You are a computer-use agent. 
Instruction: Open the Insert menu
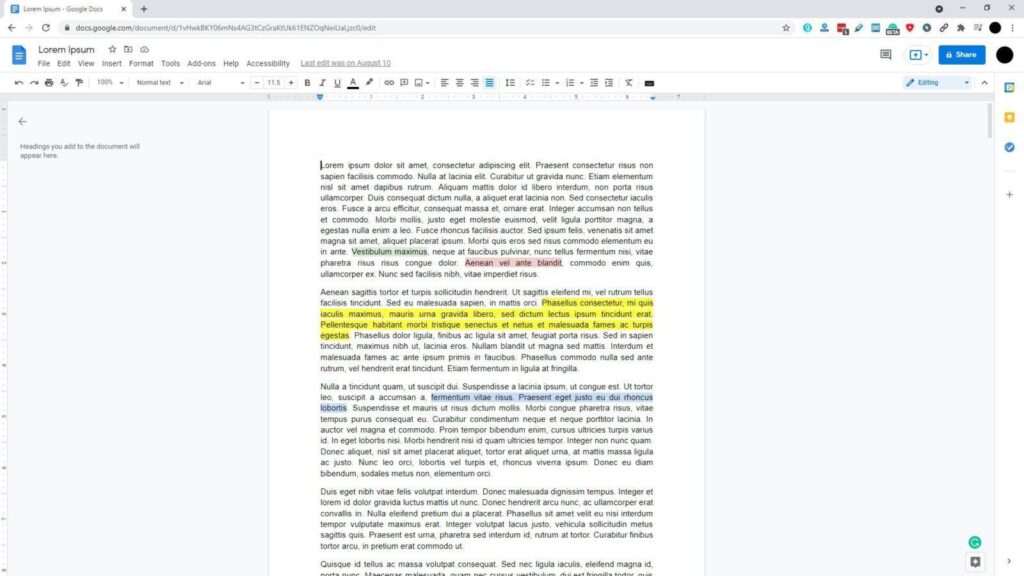coord(112,63)
